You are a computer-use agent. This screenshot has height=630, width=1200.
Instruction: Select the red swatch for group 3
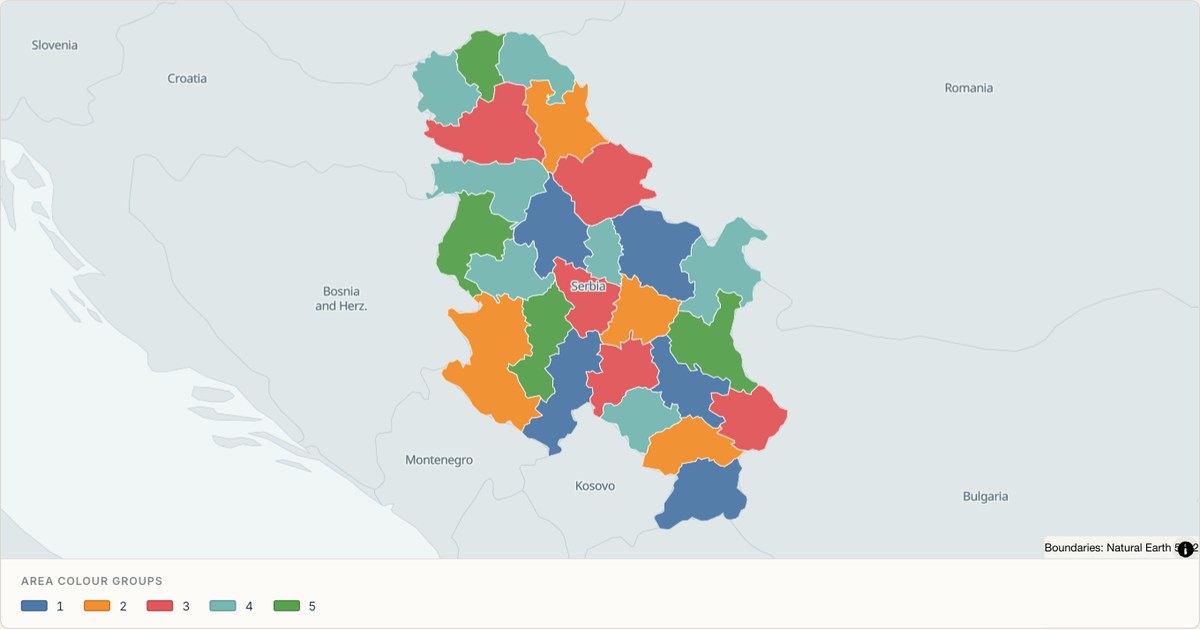pos(160,606)
